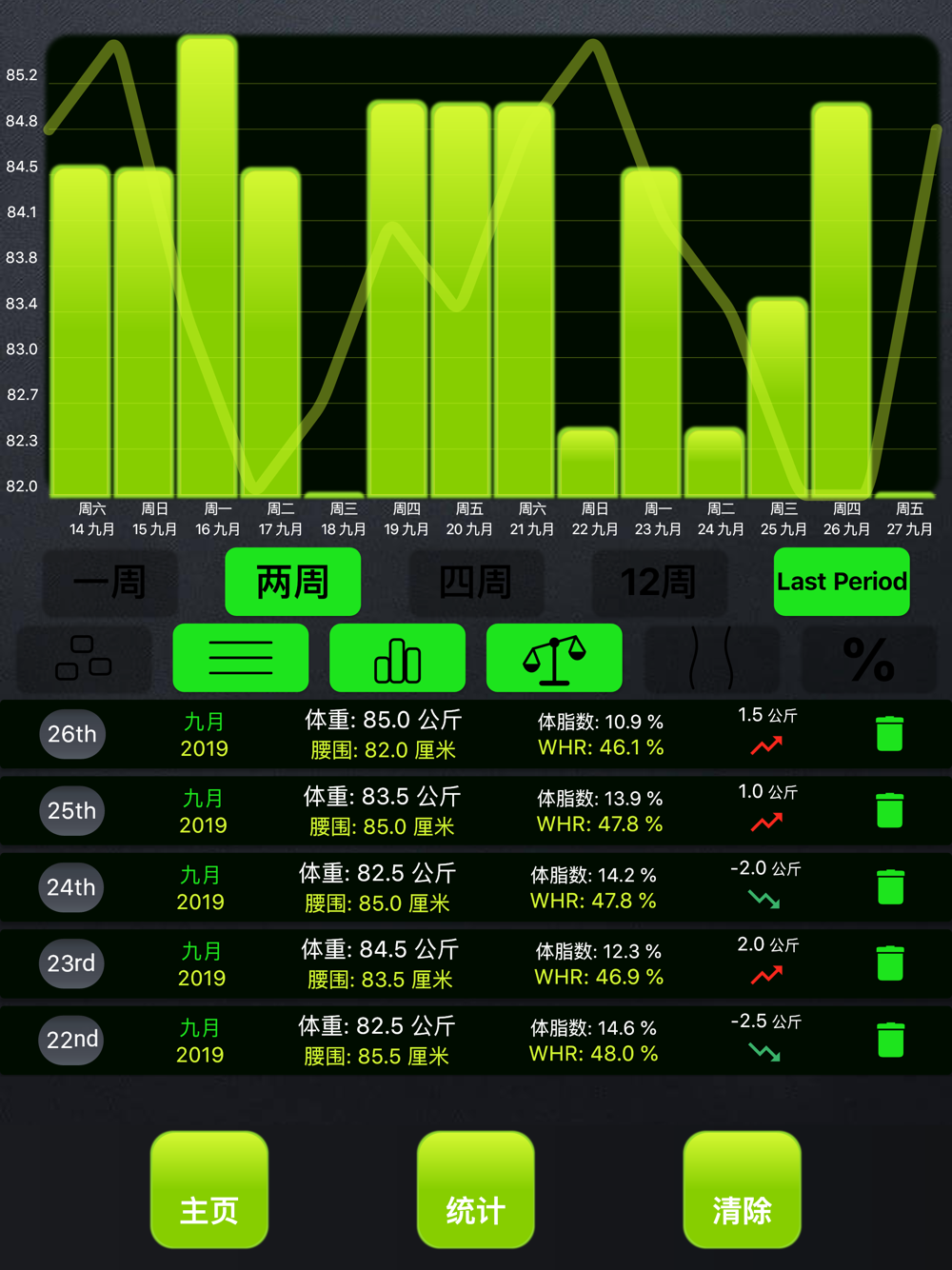The height and width of the screenshot is (1270, 952).
Task: Tap the 周三 18 九月 axis label
Action: click(344, 520)
